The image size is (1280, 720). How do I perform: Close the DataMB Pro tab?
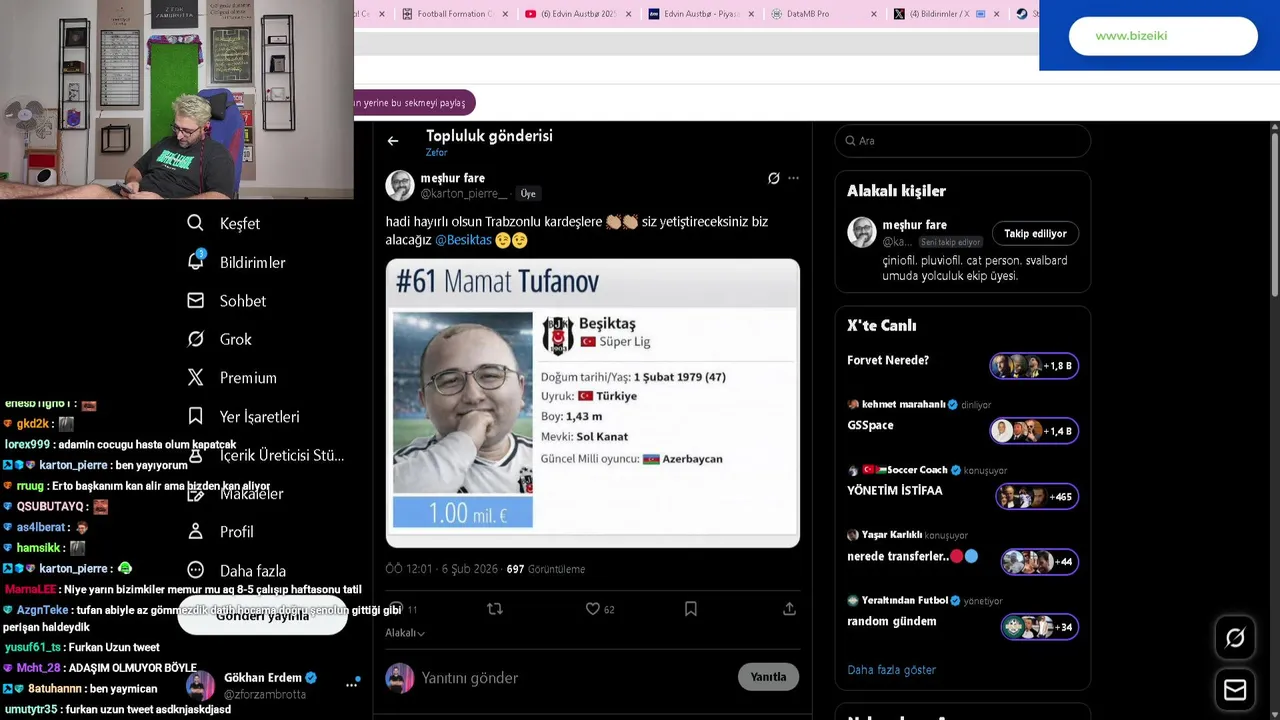(x=874, y=14)
